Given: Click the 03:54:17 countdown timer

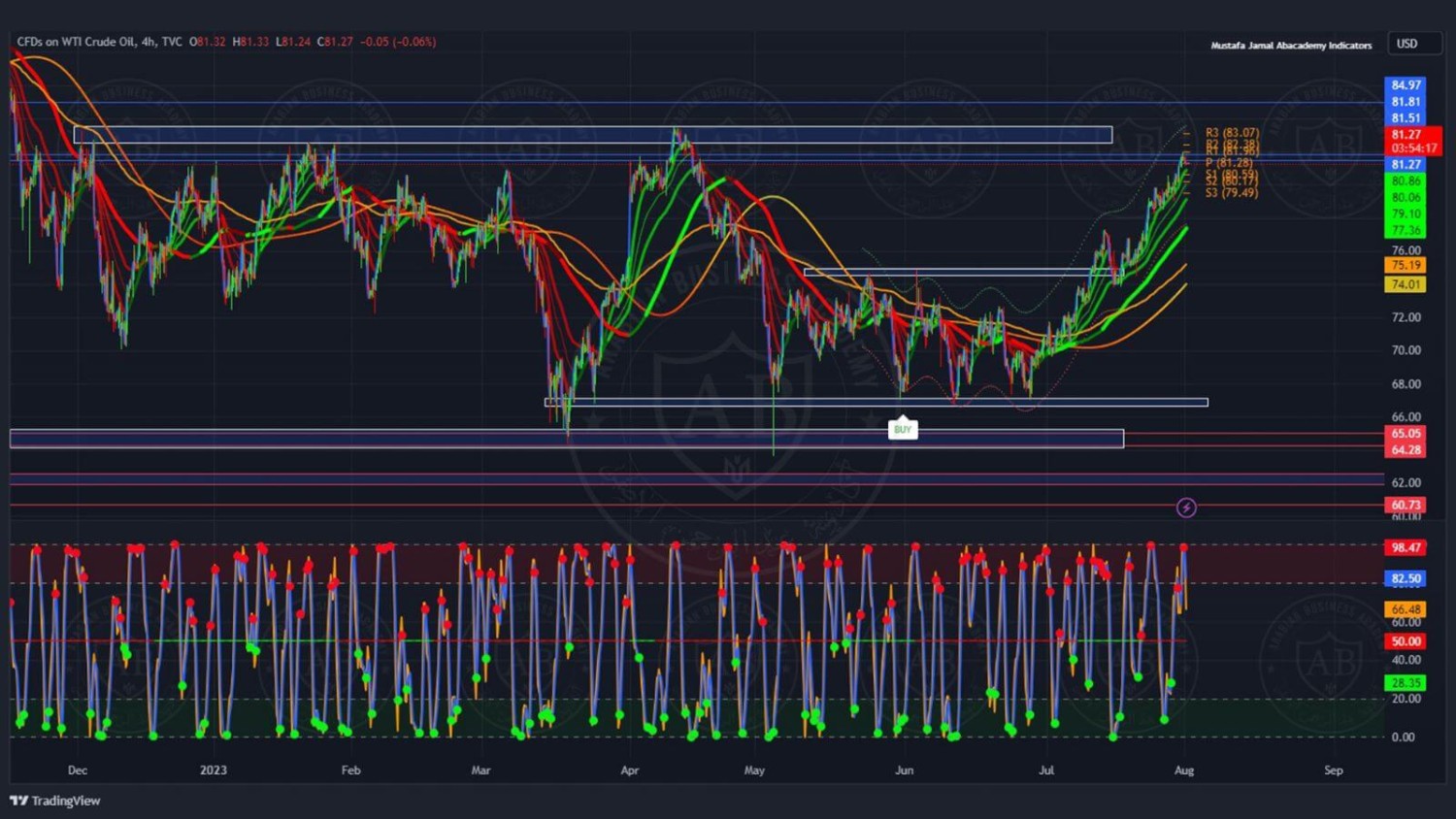Looking at the screenshot, I should tap(1412, 148).
